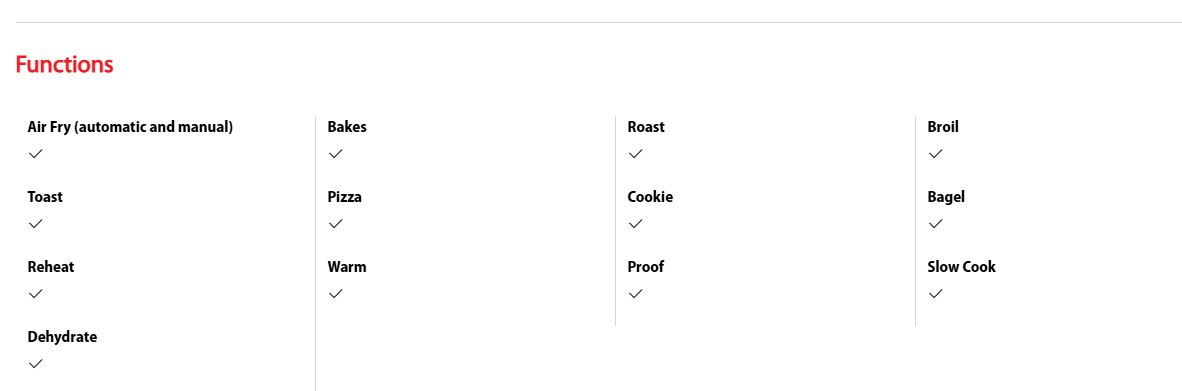Select the checkmark below Warm
This screenshot has width=1182, height=391.
pyautogui.click(x=335, y=294)
